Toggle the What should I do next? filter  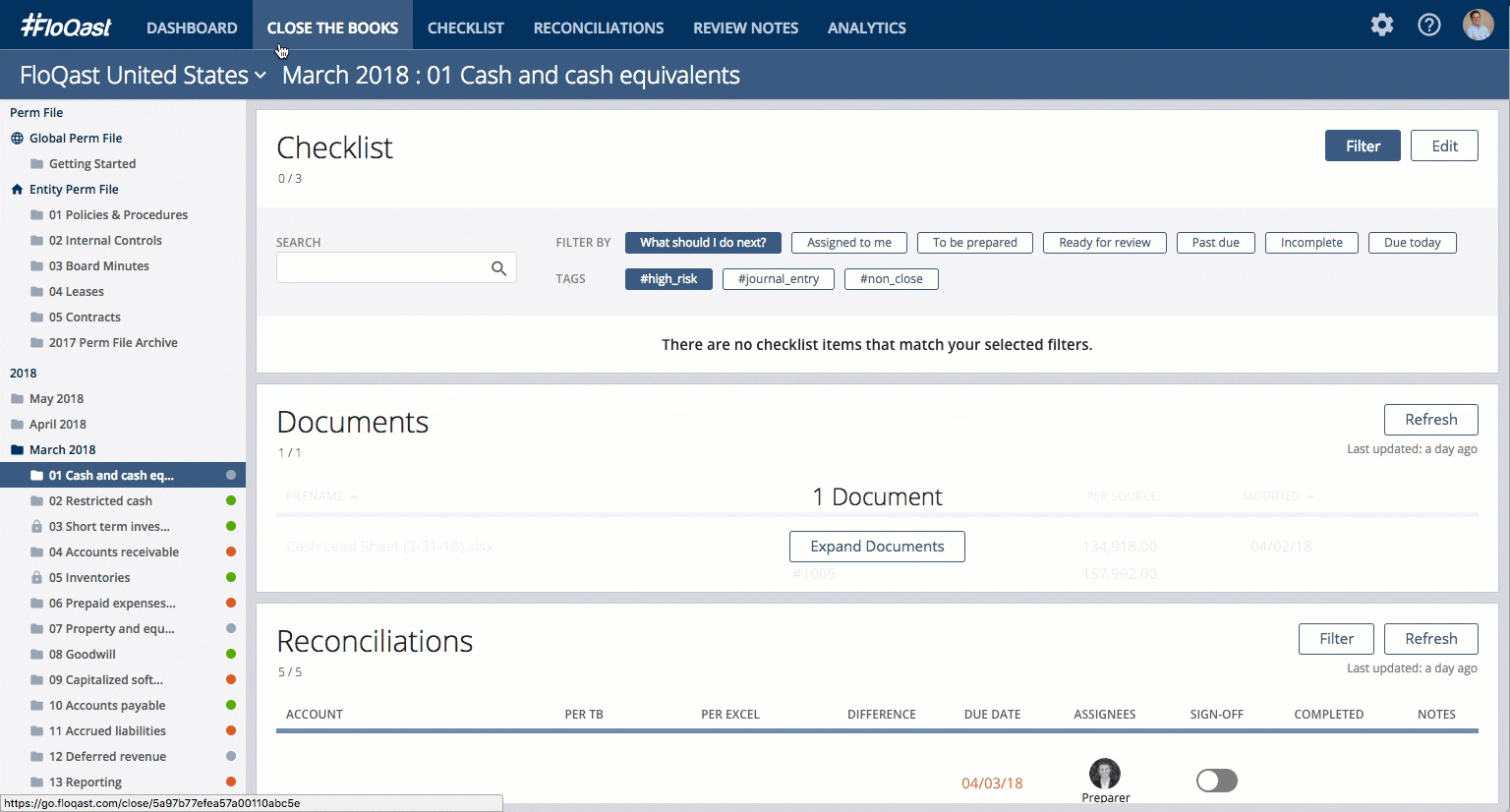(x=703, y=243)
